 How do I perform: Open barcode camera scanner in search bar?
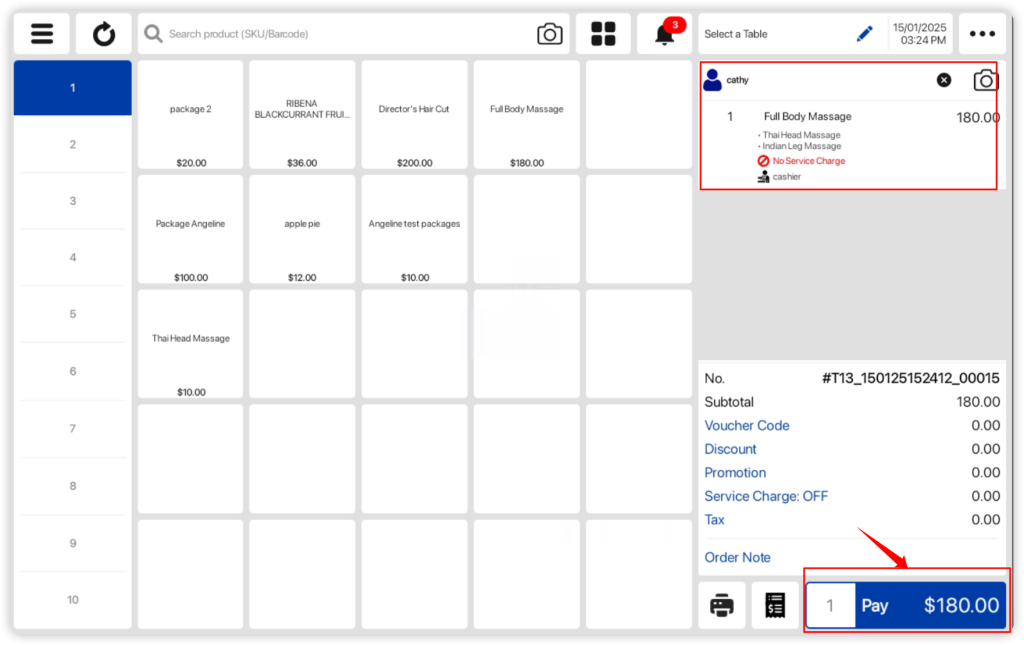(x=549, y=34)
